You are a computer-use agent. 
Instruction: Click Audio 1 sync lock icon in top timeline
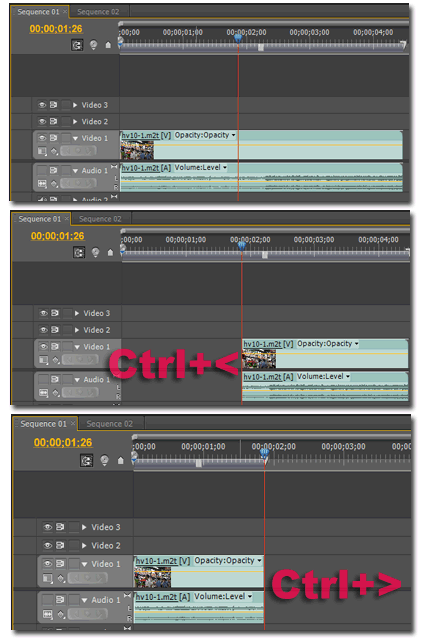coord(53,170)
